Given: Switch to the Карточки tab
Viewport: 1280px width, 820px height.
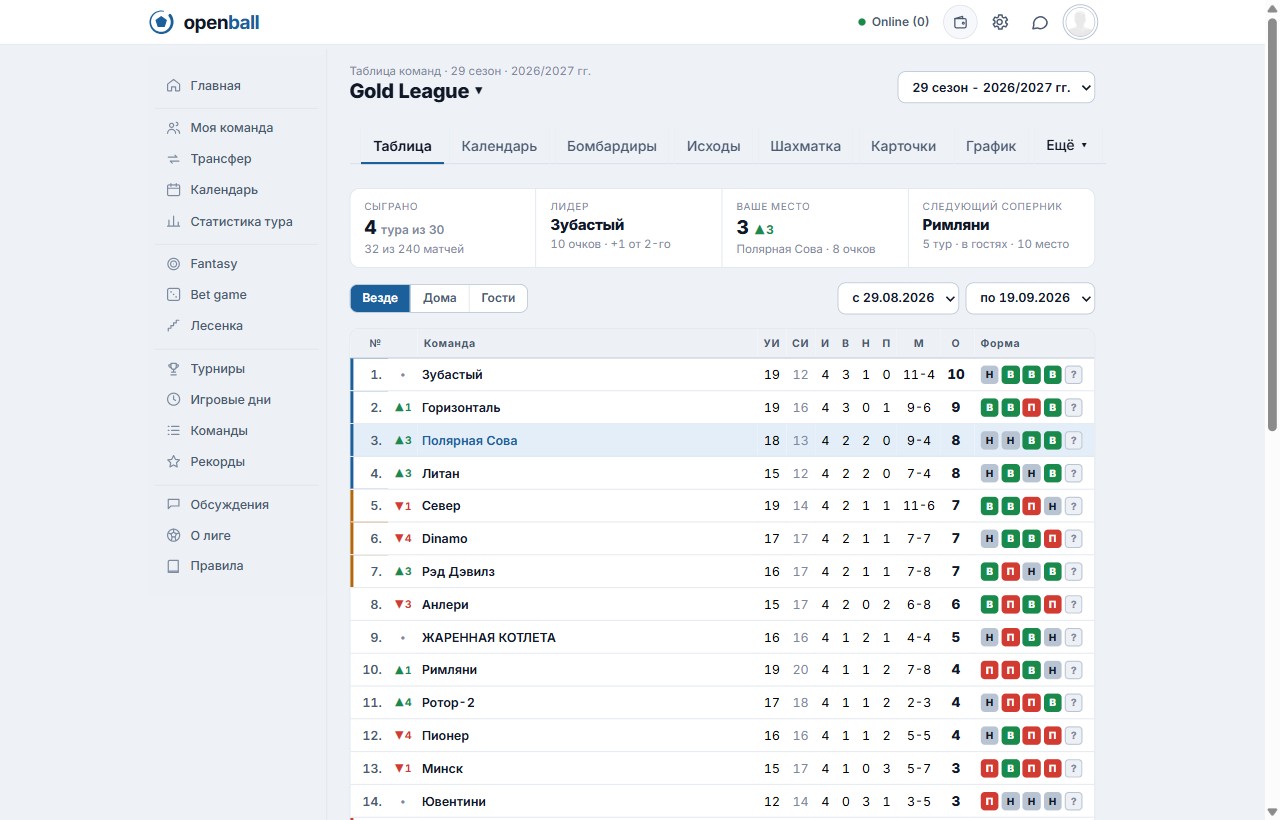Looking at the screenshot, I should pos(903,146).
